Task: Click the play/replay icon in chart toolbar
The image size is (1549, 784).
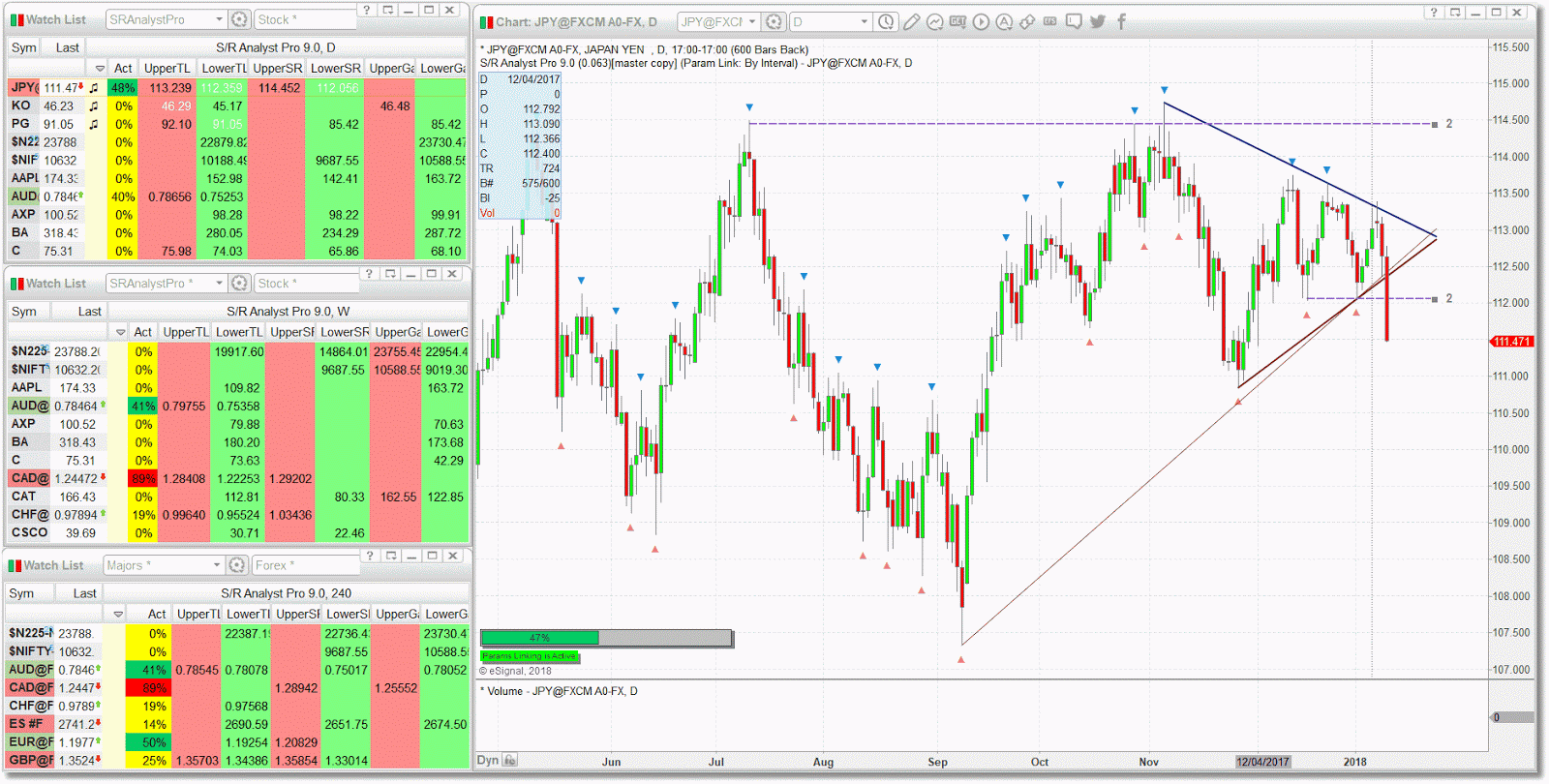Action: pos(981,21)
